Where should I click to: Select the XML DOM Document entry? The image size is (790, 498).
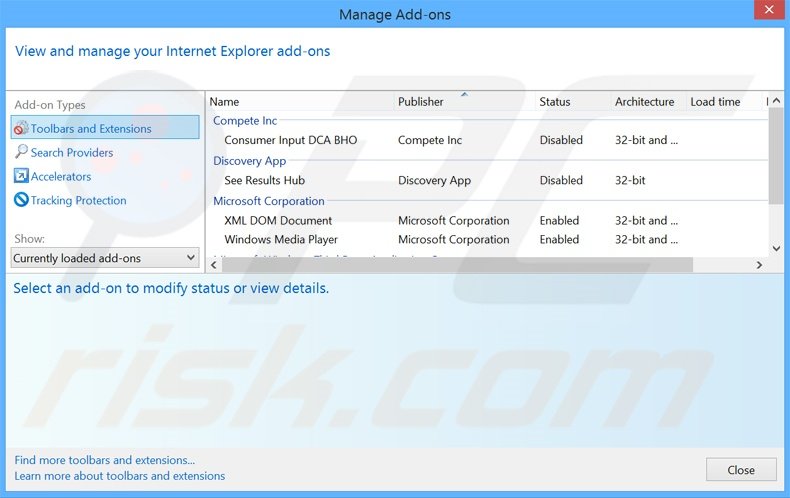point(278,221)
